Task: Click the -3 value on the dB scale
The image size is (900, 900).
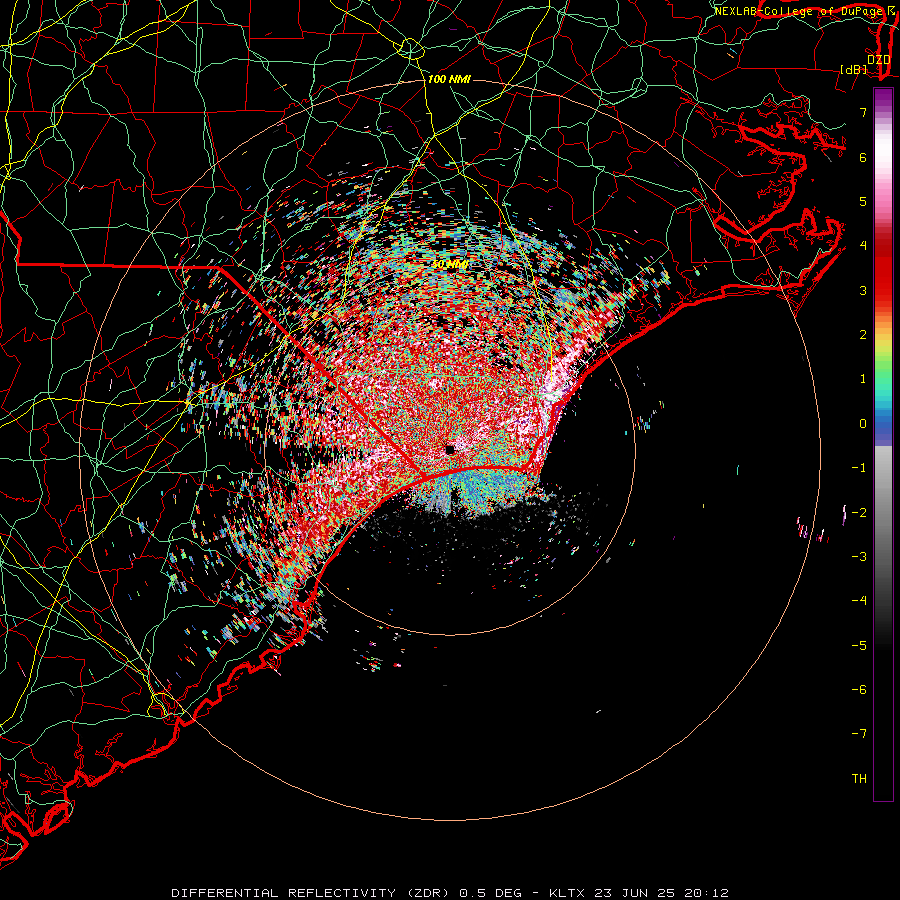Action: pos(859,557)
